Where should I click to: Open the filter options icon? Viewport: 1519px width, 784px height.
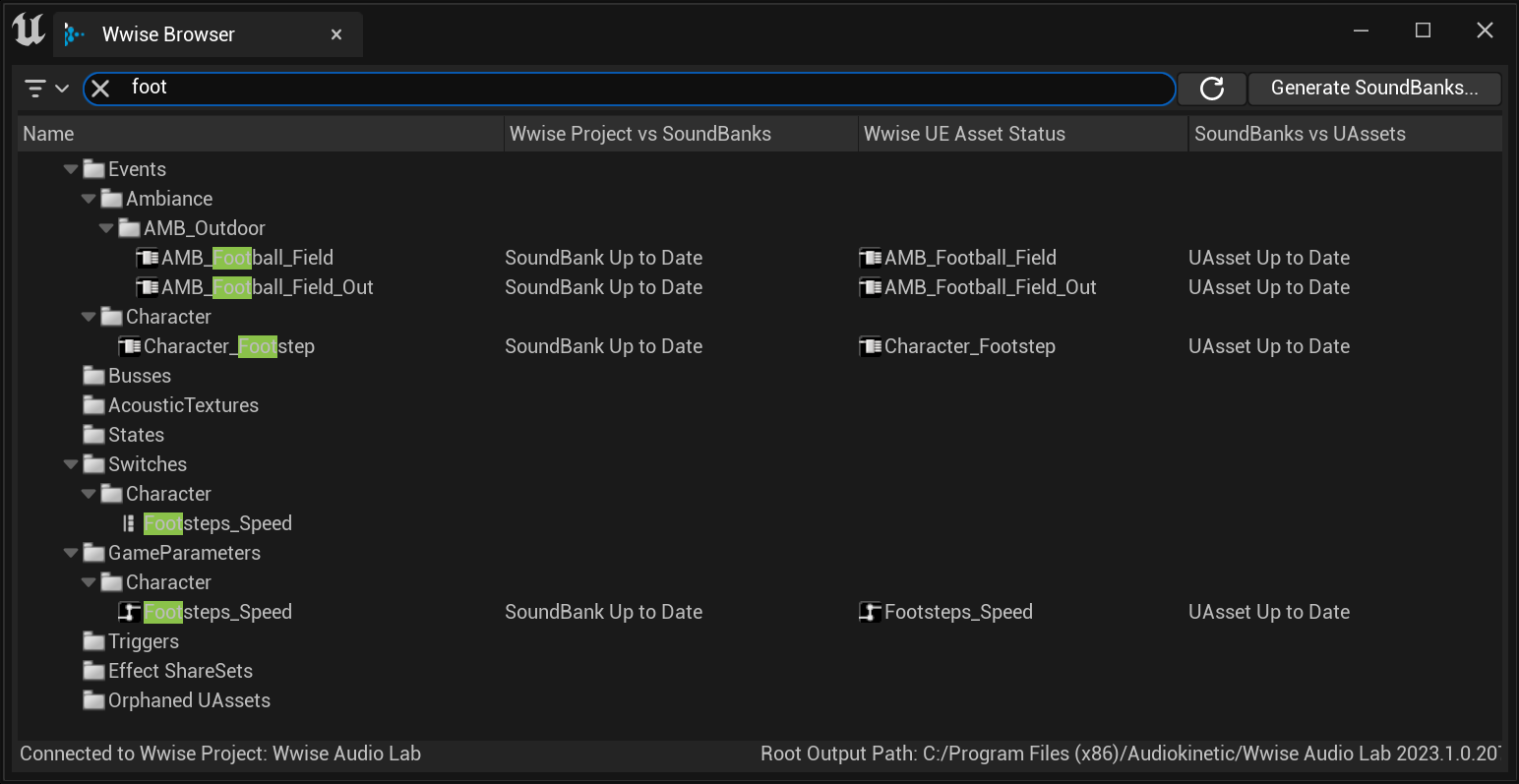(33, 88)
